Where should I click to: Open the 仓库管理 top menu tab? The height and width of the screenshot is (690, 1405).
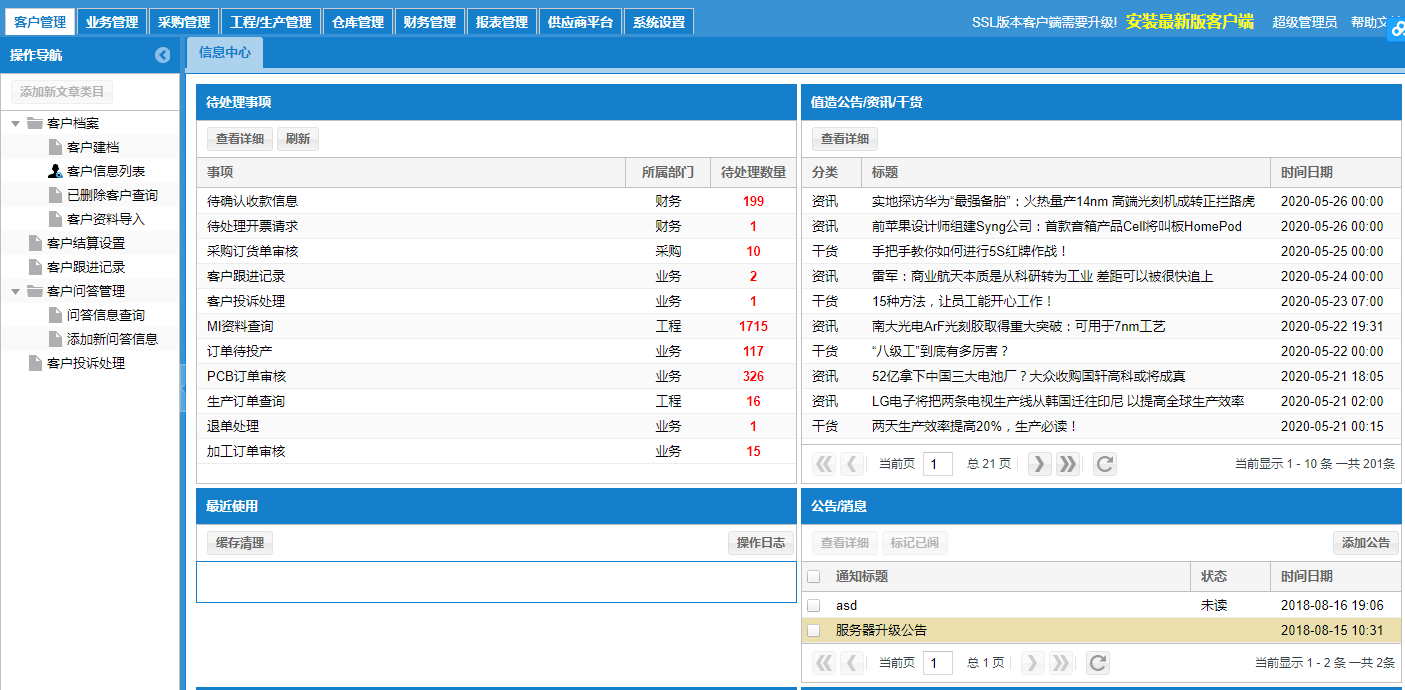(x=358, y=22)
